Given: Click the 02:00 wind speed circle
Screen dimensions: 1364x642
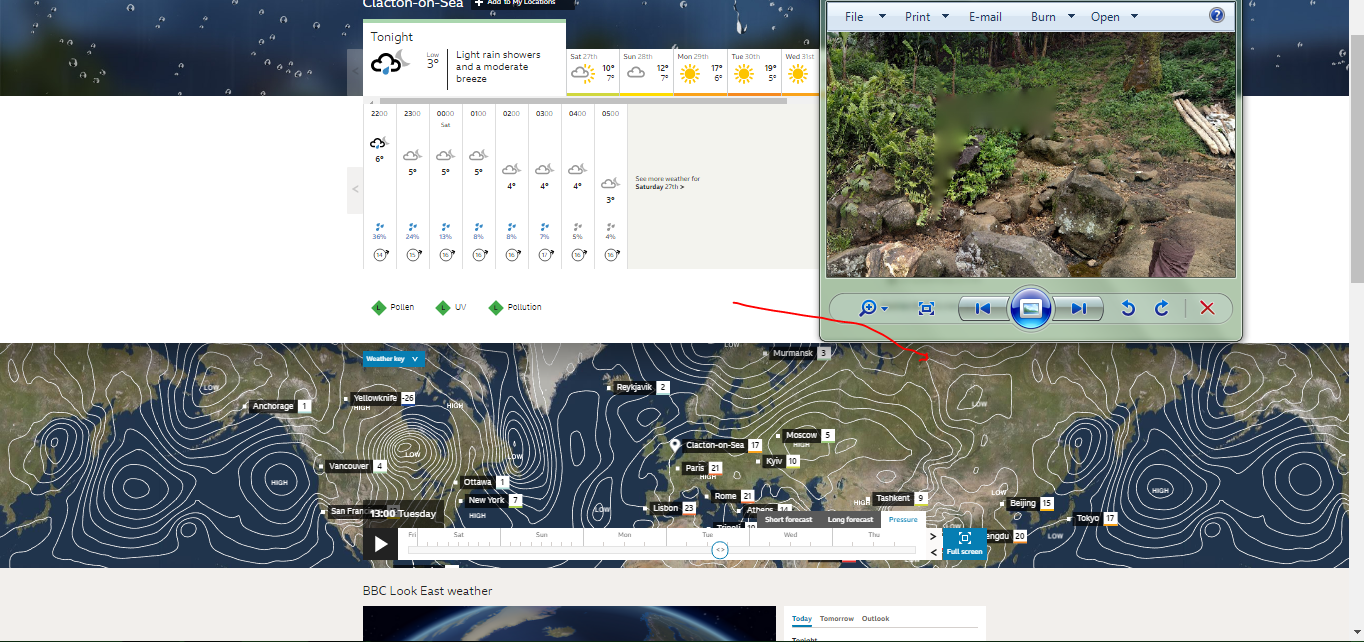Looking at the screenshot, I should 512,255.
